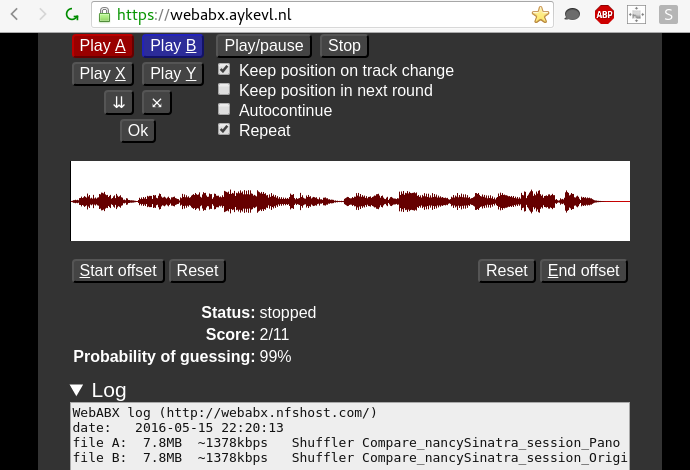The height and width of the screenshot is (470, 690).
Task: Open the Adblock Plus ABP icon
Action: [604, 15]
